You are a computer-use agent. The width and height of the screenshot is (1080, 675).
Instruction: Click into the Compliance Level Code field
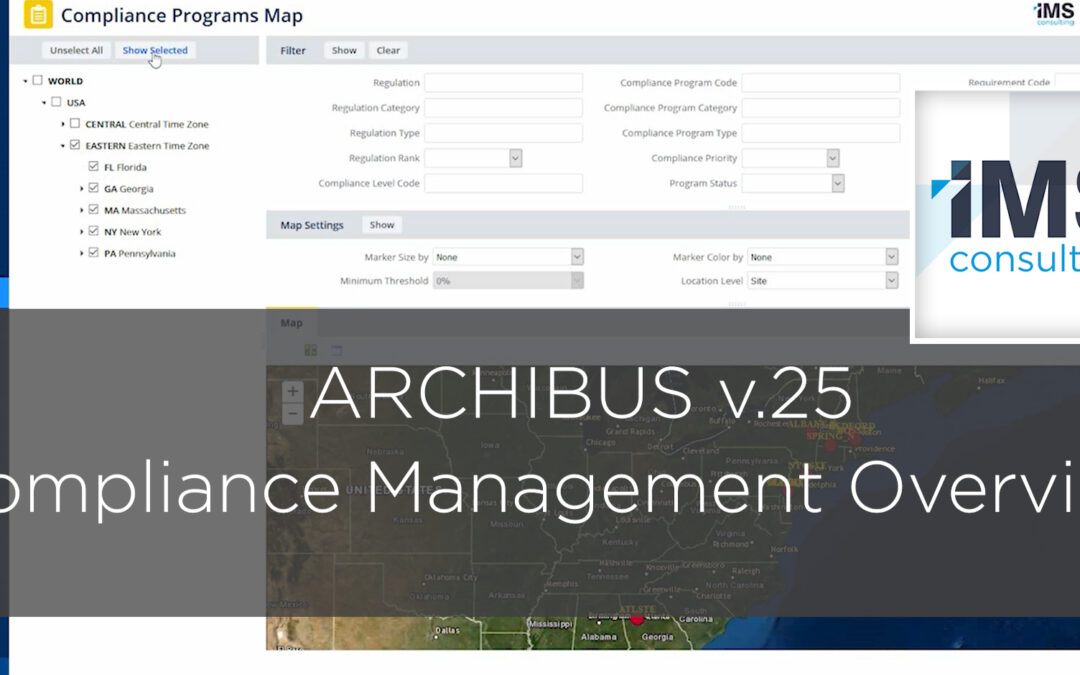pos(503,183)
